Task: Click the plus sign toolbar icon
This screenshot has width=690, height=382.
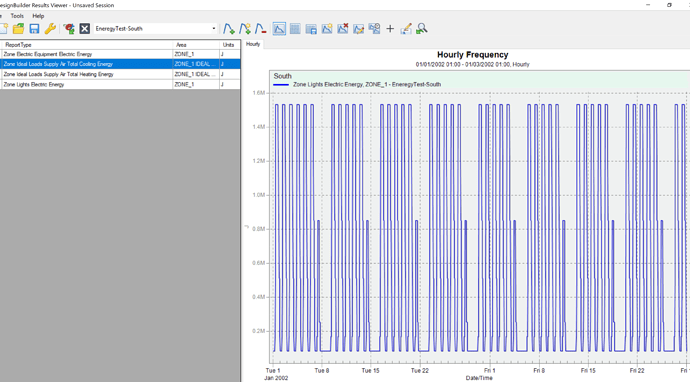Action: [x=390, y=29]
